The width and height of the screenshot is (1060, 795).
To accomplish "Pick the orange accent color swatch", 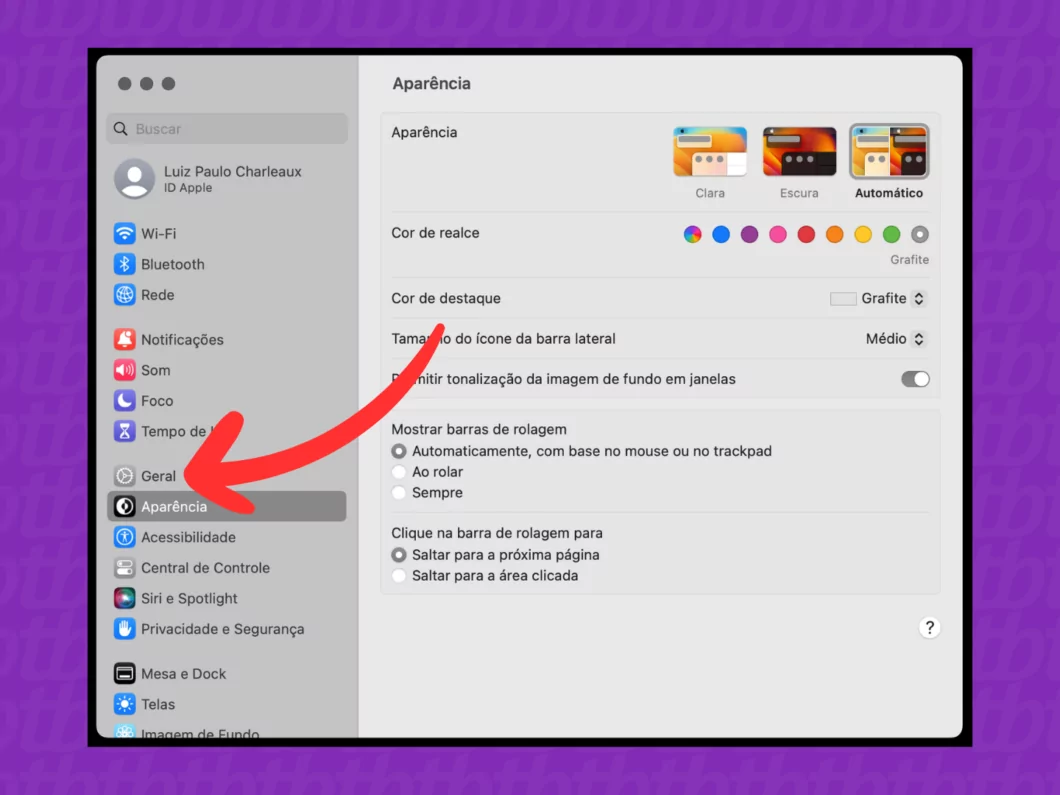I will click(835, 235).
